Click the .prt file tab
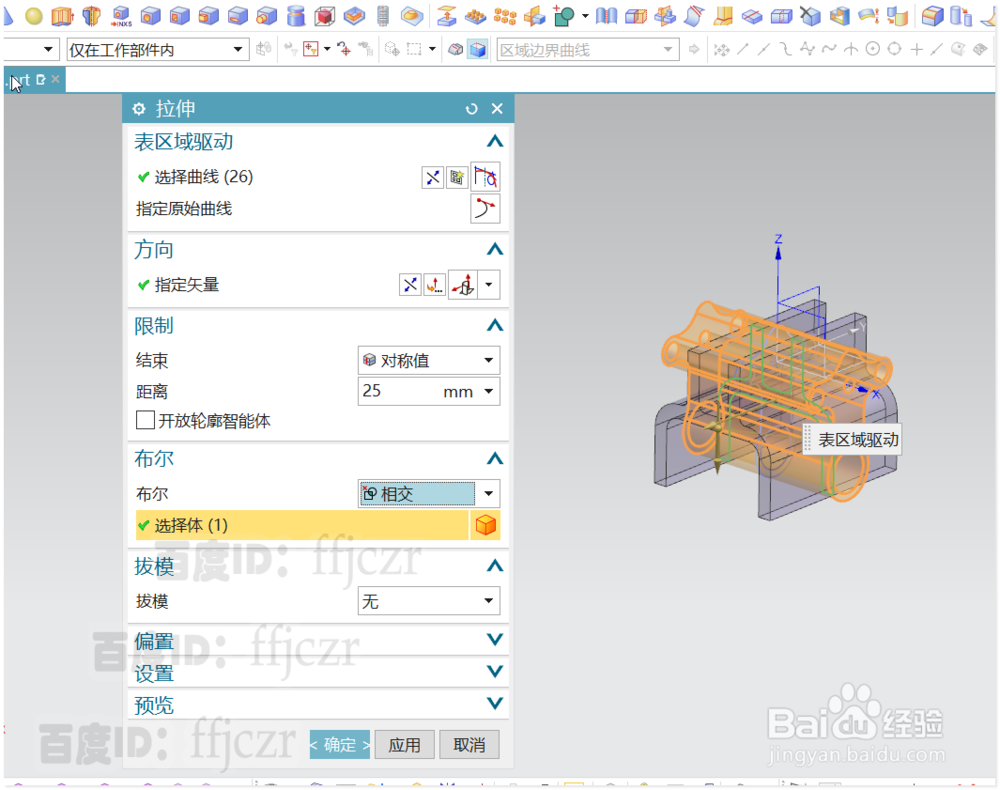 coord(32,80)
